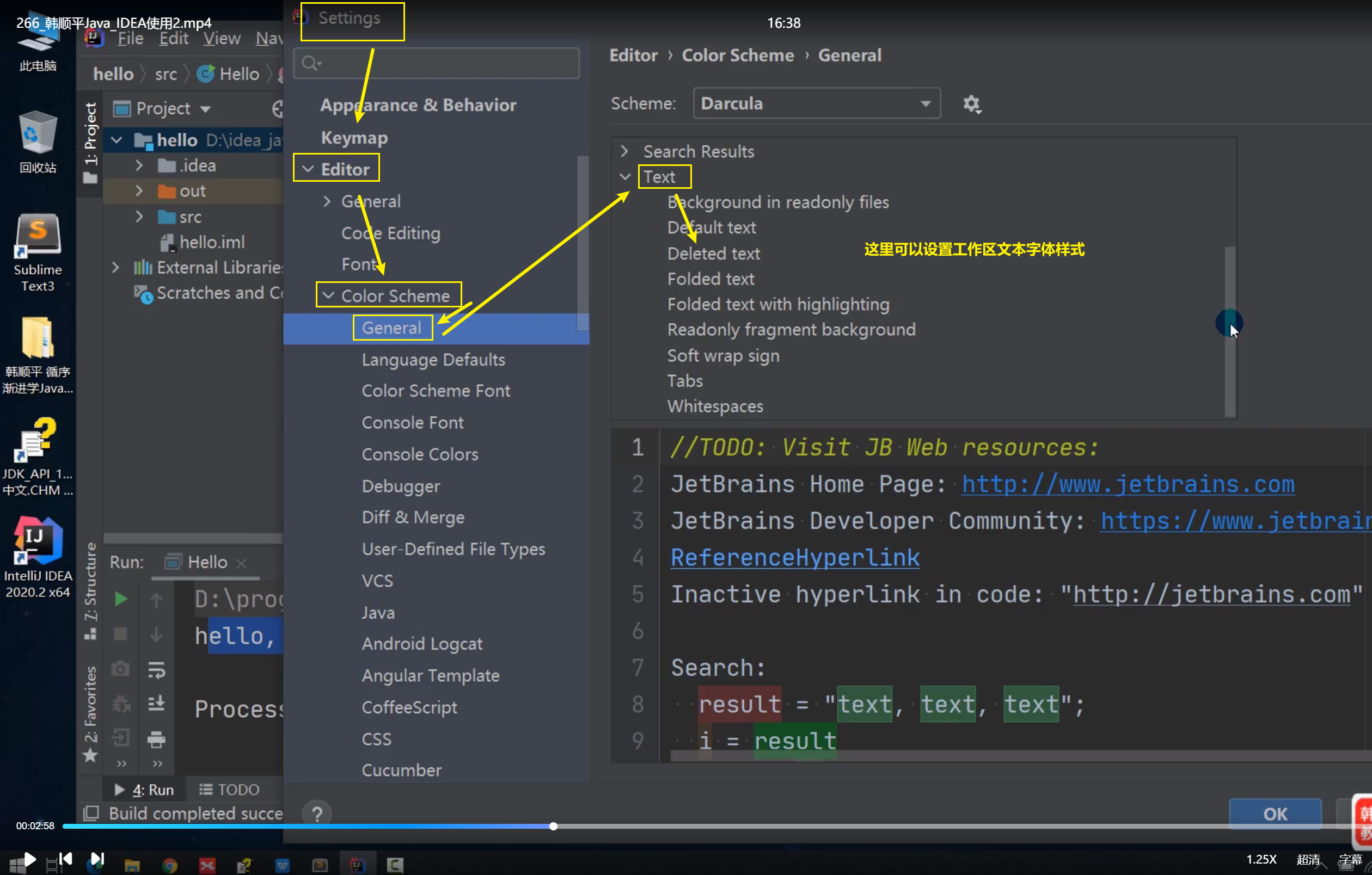
Task: Click the Stop square icon in Run panel
Action: point(120,633)
